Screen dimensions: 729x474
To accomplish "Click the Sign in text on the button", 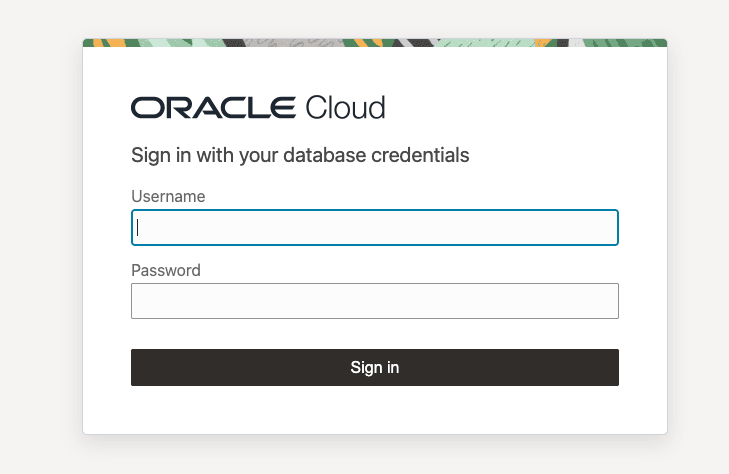I will point(374,367).
